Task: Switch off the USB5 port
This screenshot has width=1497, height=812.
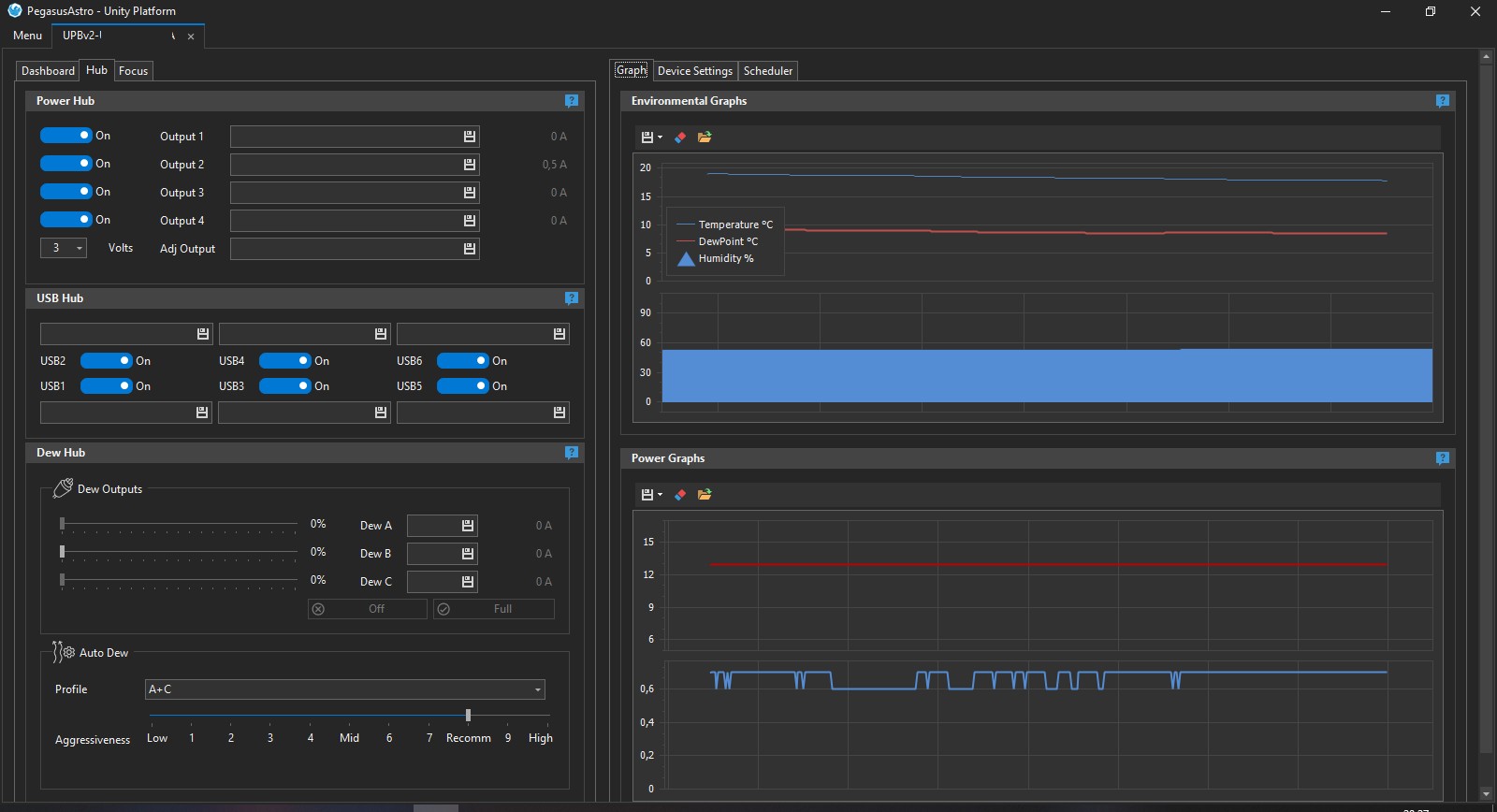Action: coord(462,386)
